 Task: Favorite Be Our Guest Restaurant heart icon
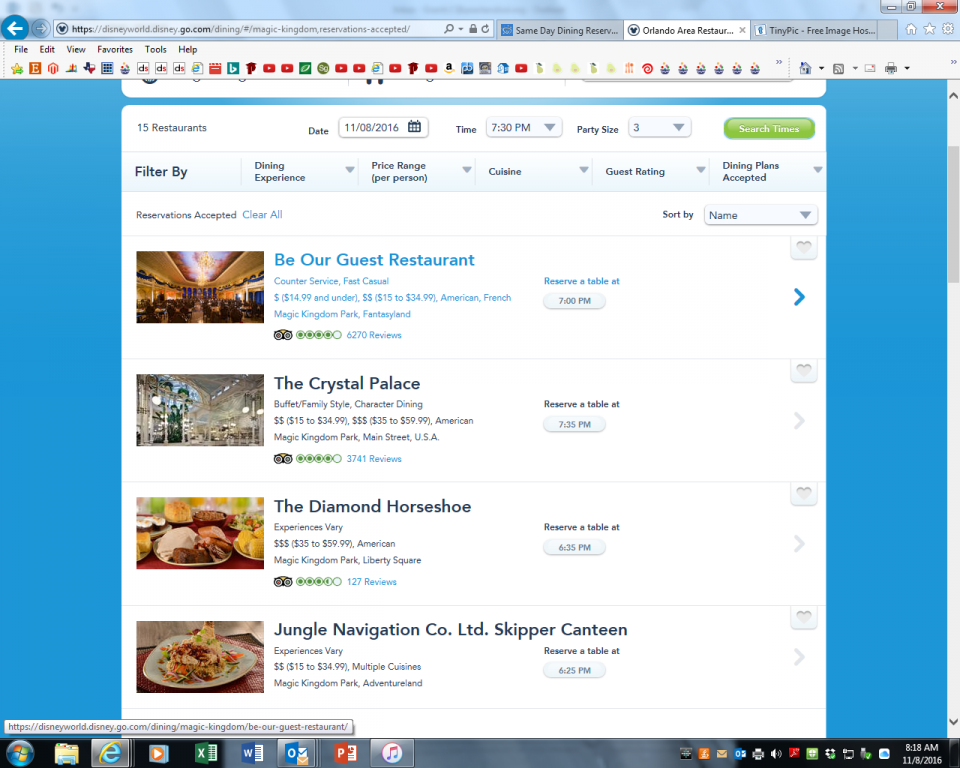(803, 248)
